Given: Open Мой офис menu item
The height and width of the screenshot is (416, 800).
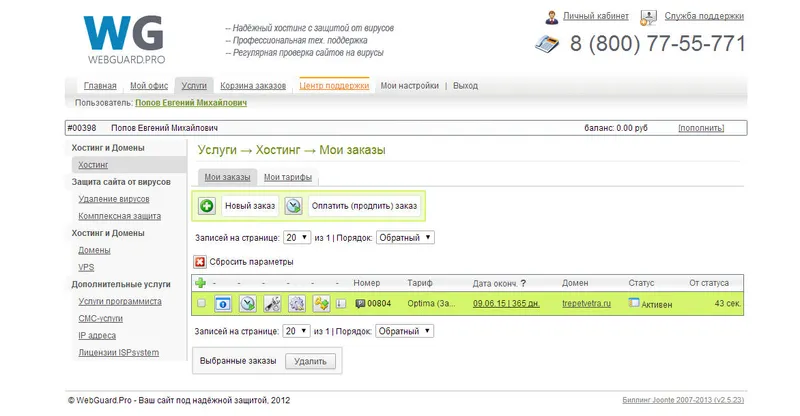Looking at the screenshot, I should (149, 86).
